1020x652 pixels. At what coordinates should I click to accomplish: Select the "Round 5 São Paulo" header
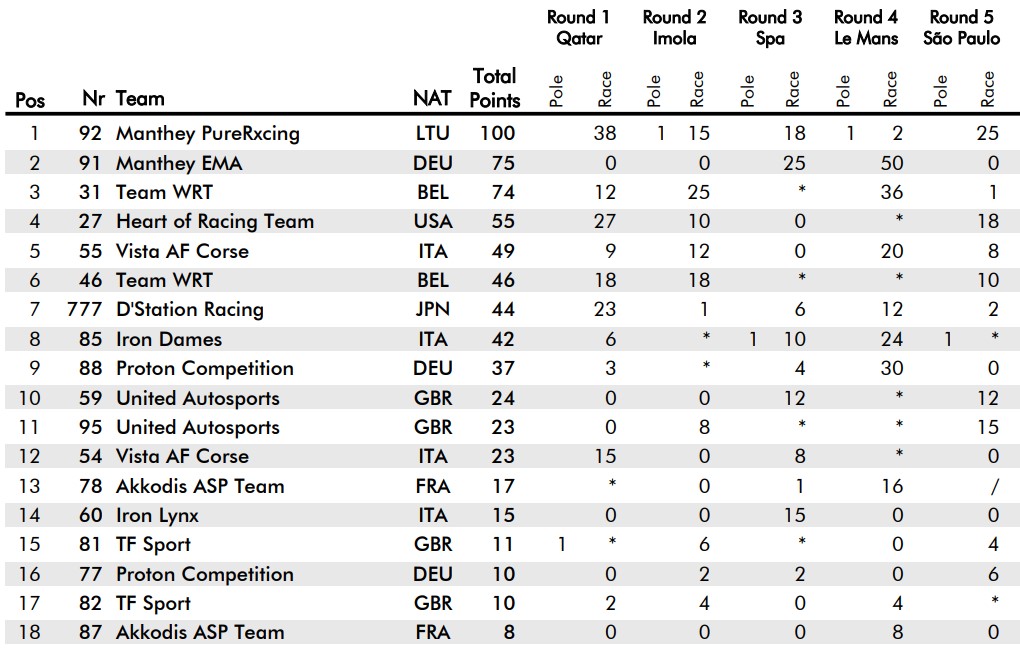(x=962, y=28)
